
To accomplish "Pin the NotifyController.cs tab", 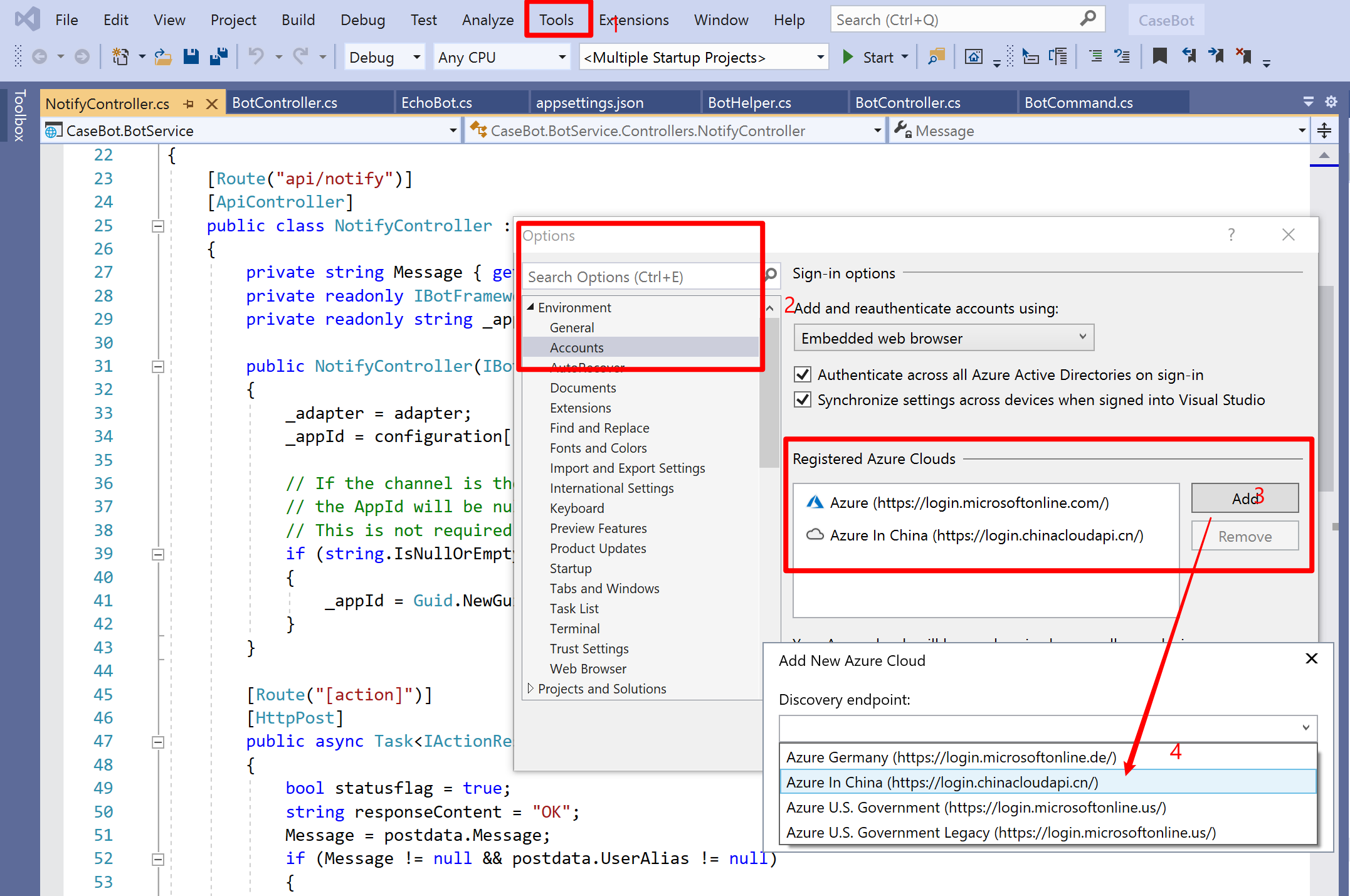I will point(188,103).
